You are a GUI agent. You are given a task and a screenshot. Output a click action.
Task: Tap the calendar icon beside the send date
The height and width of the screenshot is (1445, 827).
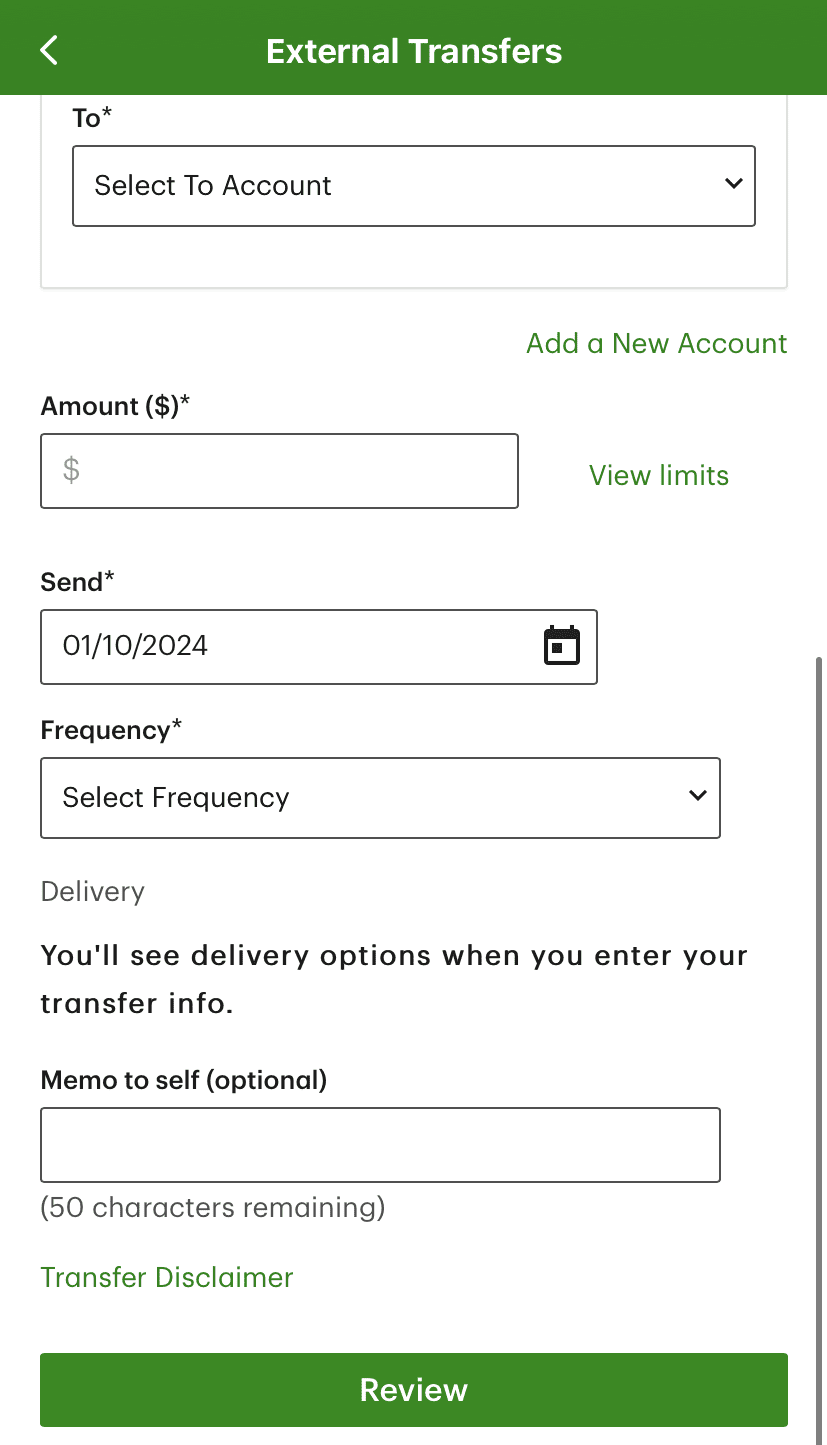(x=561, y=646)
